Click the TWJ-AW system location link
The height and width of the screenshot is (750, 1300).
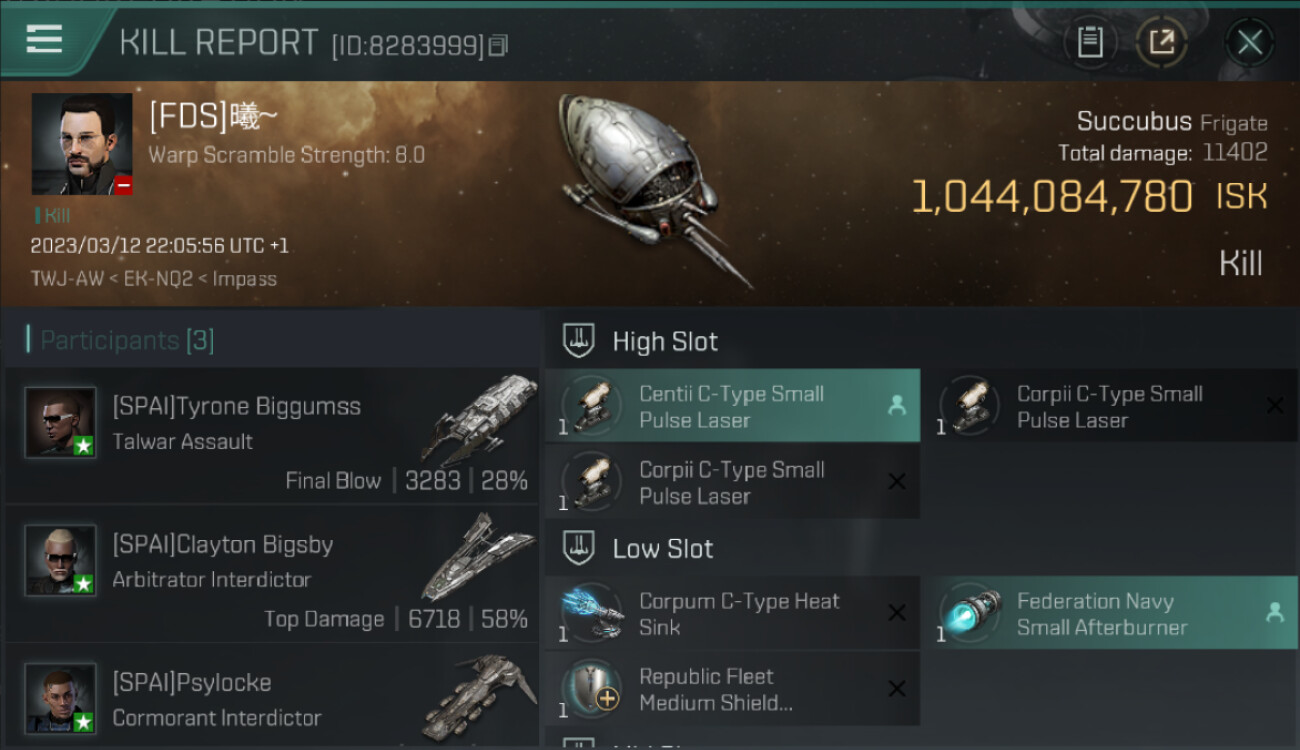click(66, 279)
